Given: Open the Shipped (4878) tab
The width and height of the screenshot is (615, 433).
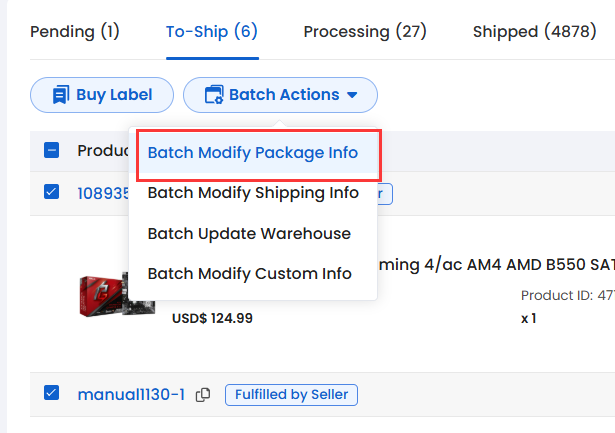Looking at the screenshot, I should click(535, 32).
